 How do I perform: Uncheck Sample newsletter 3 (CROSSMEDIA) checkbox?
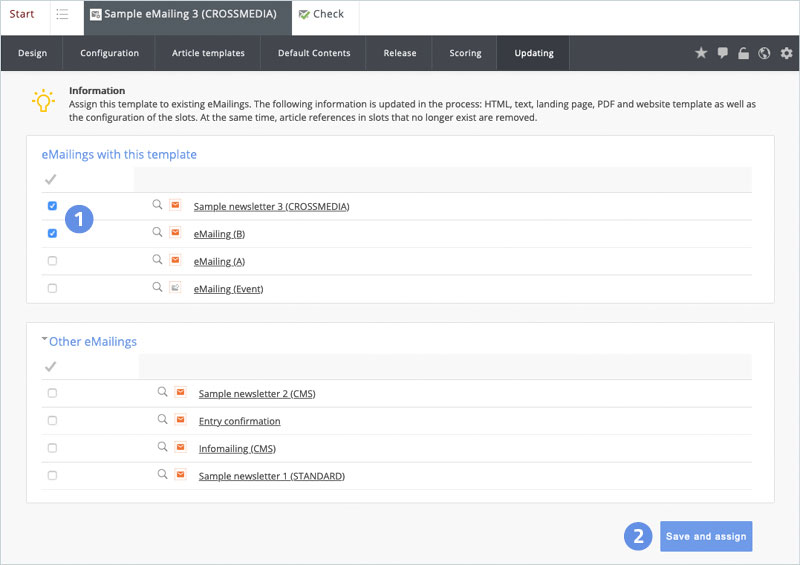(x=52, y=206)
